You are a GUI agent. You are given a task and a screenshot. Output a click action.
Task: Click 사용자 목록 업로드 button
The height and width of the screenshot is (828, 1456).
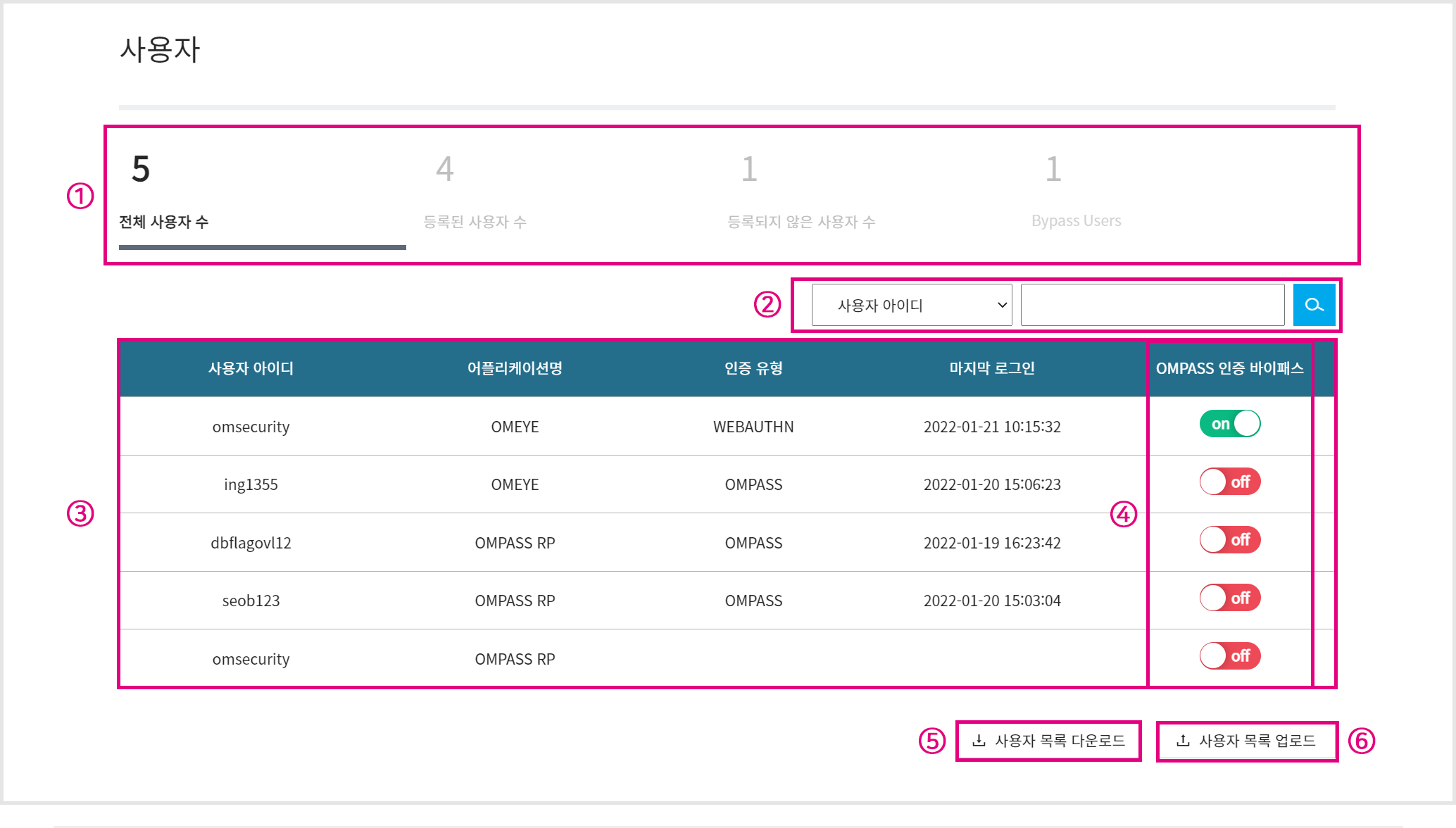pos(1247,741)
